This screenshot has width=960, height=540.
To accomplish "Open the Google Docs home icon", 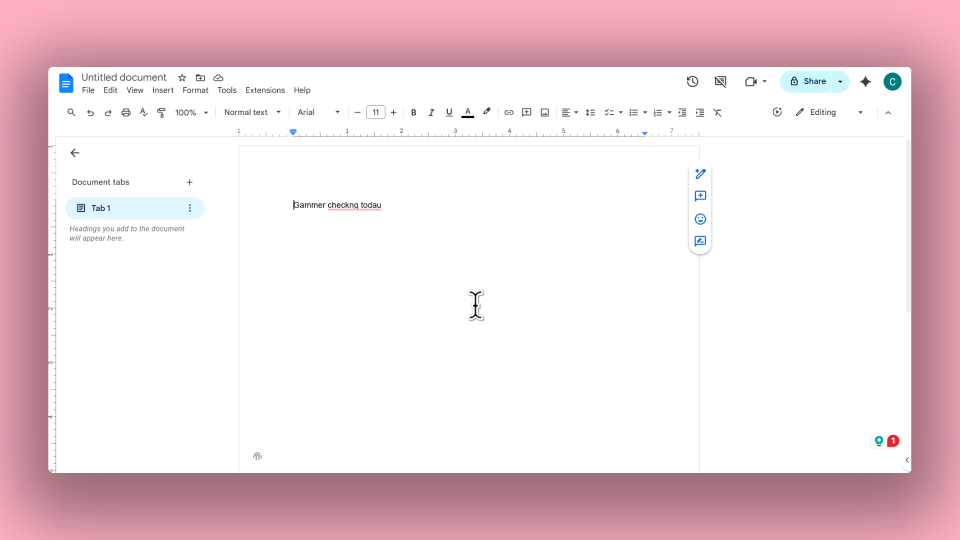I will click(x=66, y=83).
